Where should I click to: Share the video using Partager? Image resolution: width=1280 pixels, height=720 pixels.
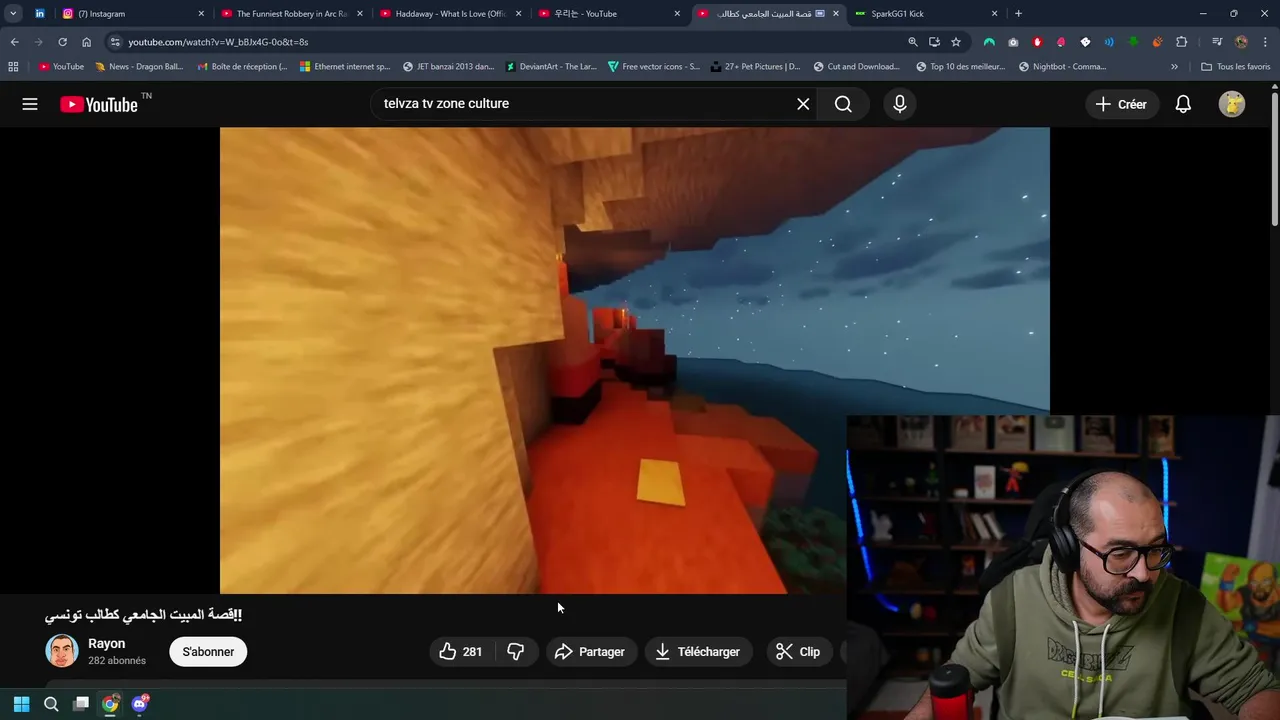(x=590, y=652)
